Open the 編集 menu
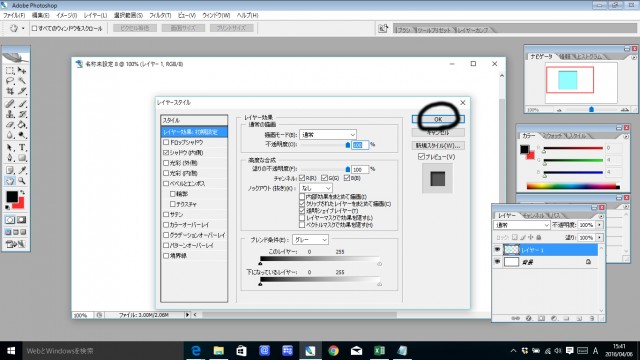 point(40,15)
